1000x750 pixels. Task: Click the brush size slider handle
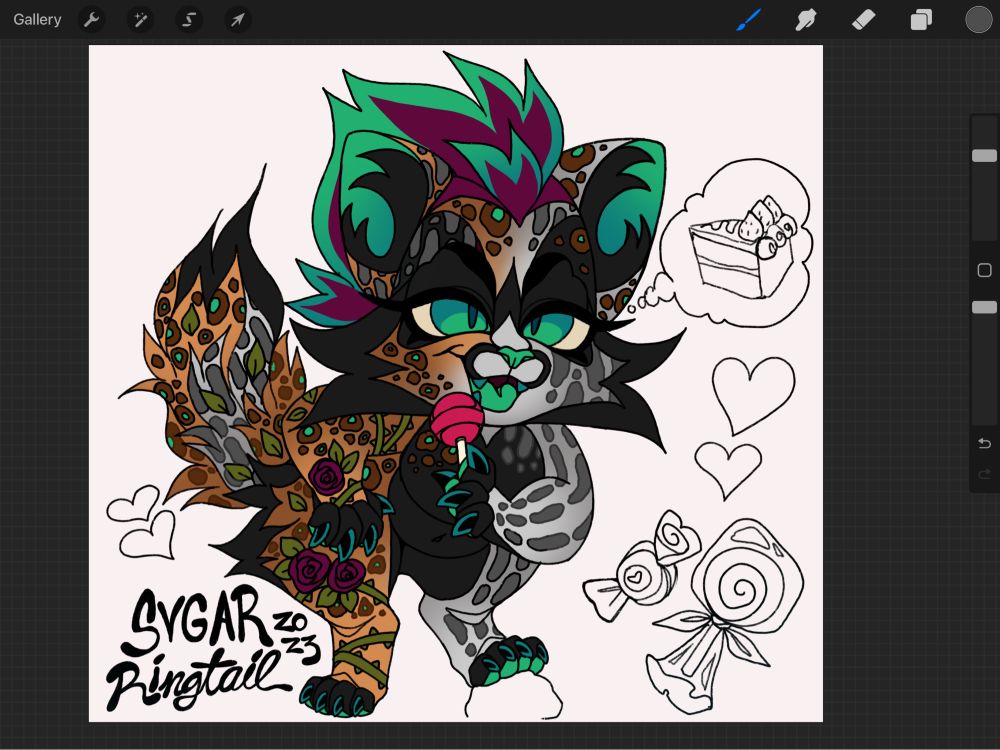coord(984,156)
